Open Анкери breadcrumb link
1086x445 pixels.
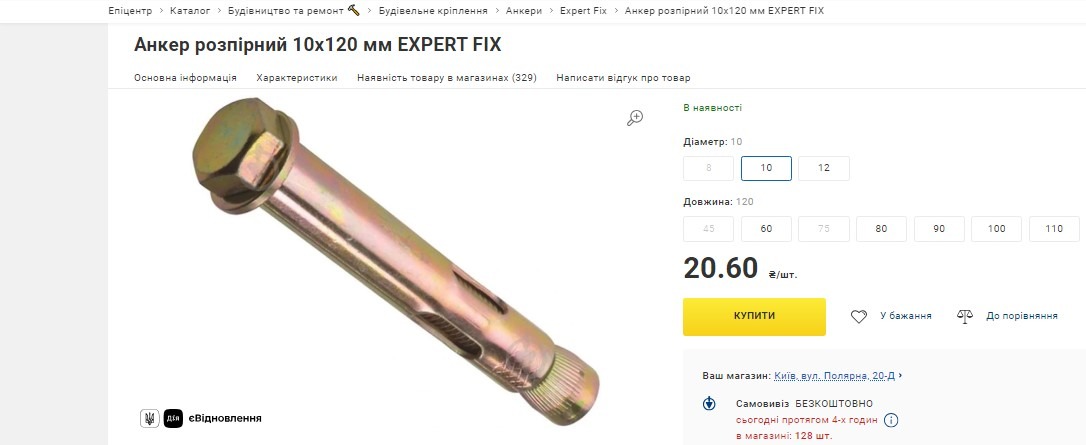[x=524, y=10]
